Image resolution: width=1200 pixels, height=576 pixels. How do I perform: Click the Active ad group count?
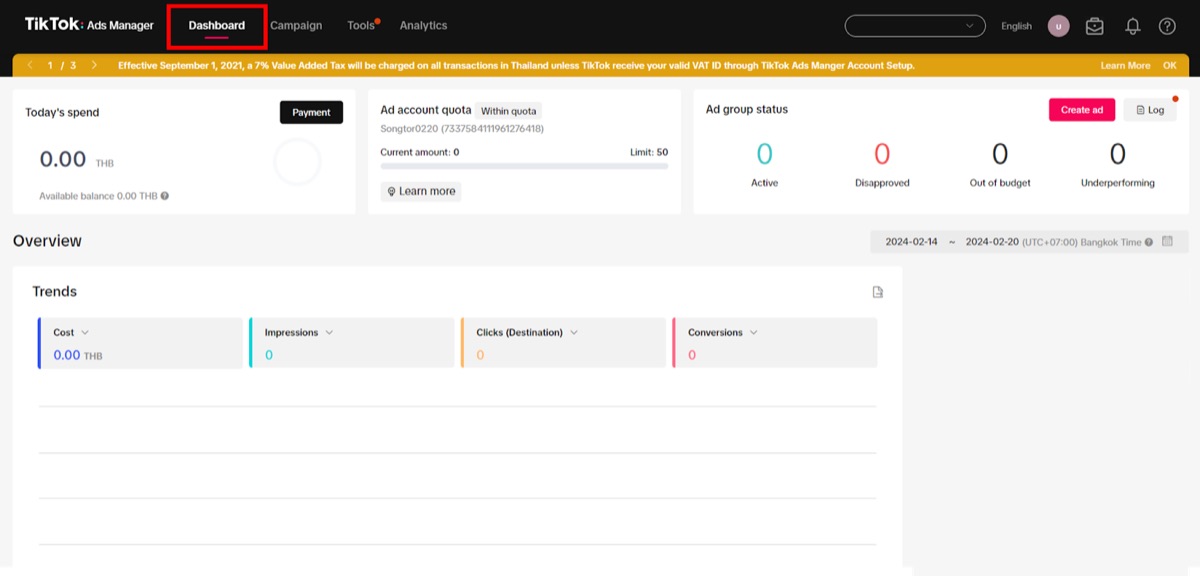tap(765, 154)
